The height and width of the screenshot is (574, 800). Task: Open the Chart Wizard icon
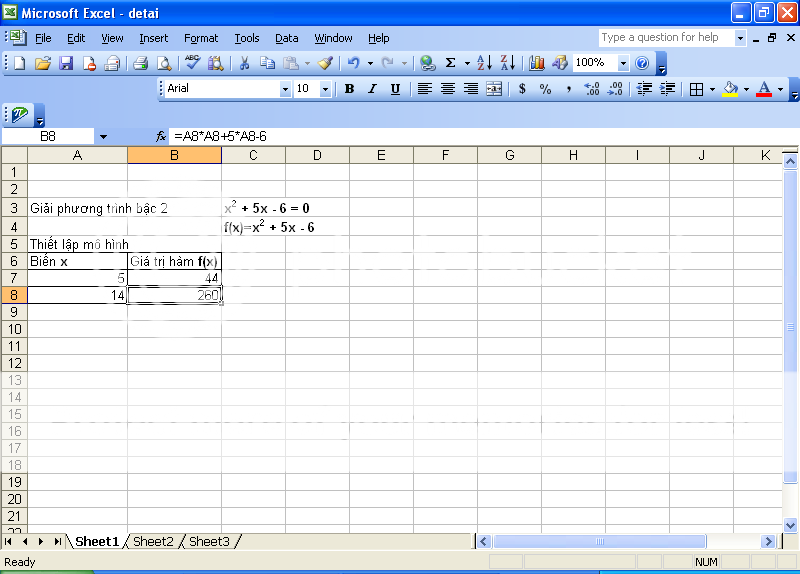[x=537, y=63]
